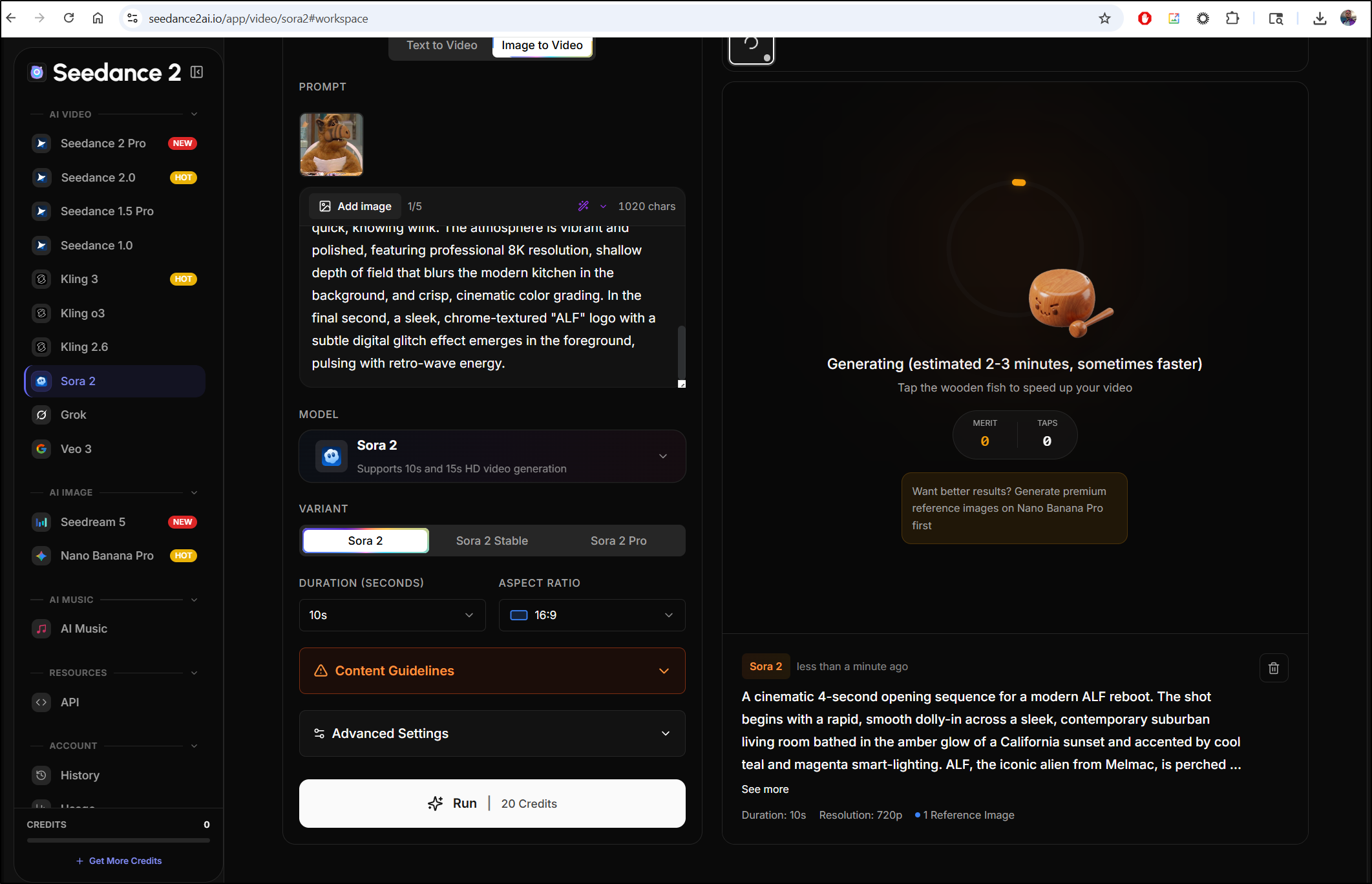Viewport: 1372px width, 884px height.
Task: Open Seedance 2 Pro from the sidebar
Action: click(x=103, y=143)
